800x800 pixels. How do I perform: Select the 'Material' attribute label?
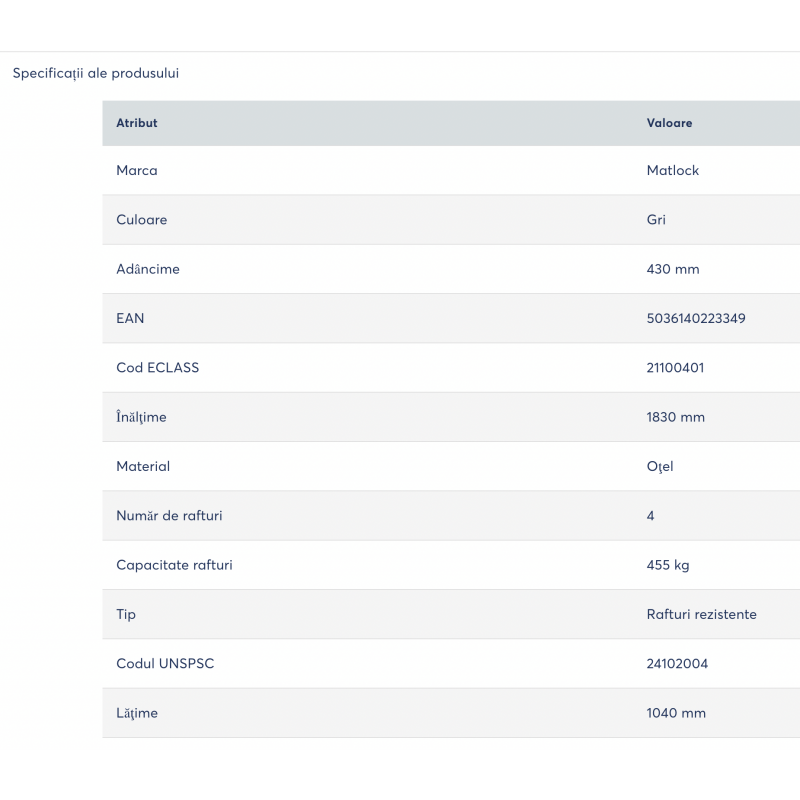click(x=143, y=466)
